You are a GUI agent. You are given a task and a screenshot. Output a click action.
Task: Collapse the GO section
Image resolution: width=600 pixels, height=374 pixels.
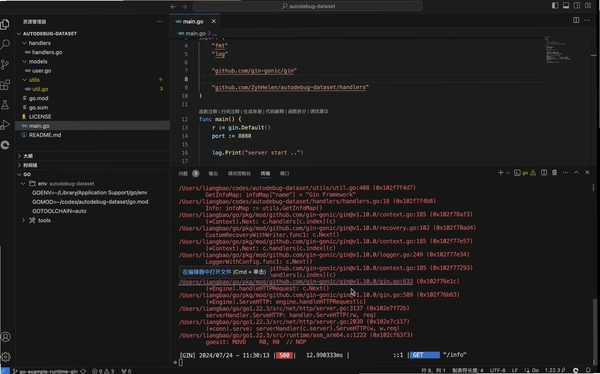pos(92,174)
